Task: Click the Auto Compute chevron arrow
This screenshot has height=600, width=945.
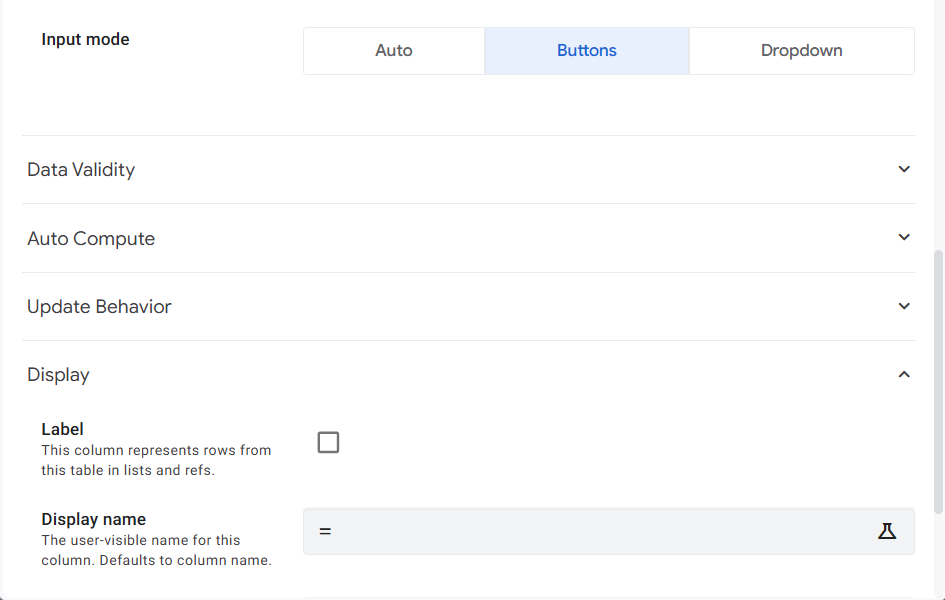Action: [x=904, y=237]
